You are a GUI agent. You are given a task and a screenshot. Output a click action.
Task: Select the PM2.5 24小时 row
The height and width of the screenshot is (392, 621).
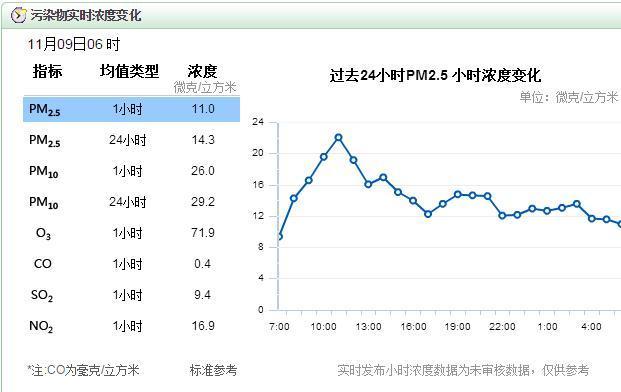coord(131,140)
